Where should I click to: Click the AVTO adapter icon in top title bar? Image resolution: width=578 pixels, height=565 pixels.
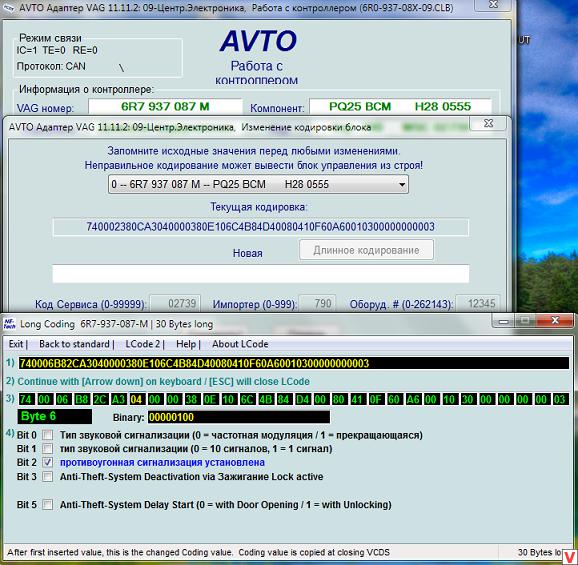click(8, 7)
